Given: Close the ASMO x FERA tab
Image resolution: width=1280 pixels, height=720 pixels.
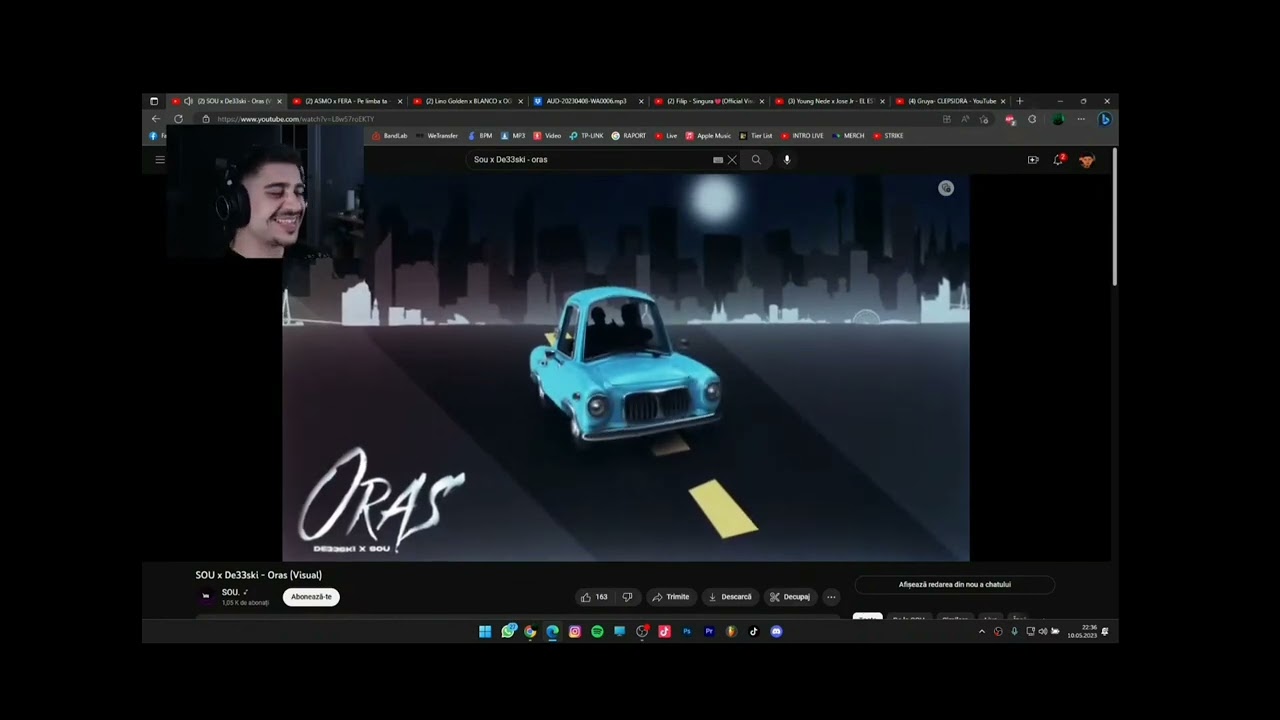Looking at the screenshot, I should coord(400,101).
